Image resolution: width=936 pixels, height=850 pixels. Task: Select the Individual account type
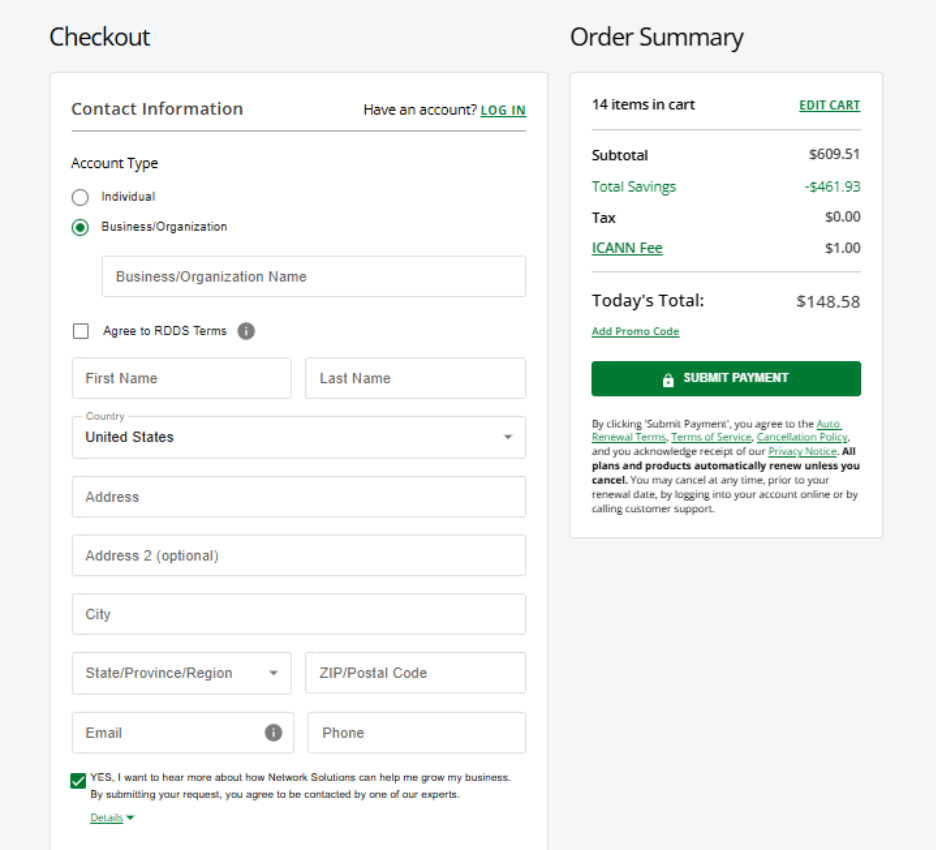(80, 197)
